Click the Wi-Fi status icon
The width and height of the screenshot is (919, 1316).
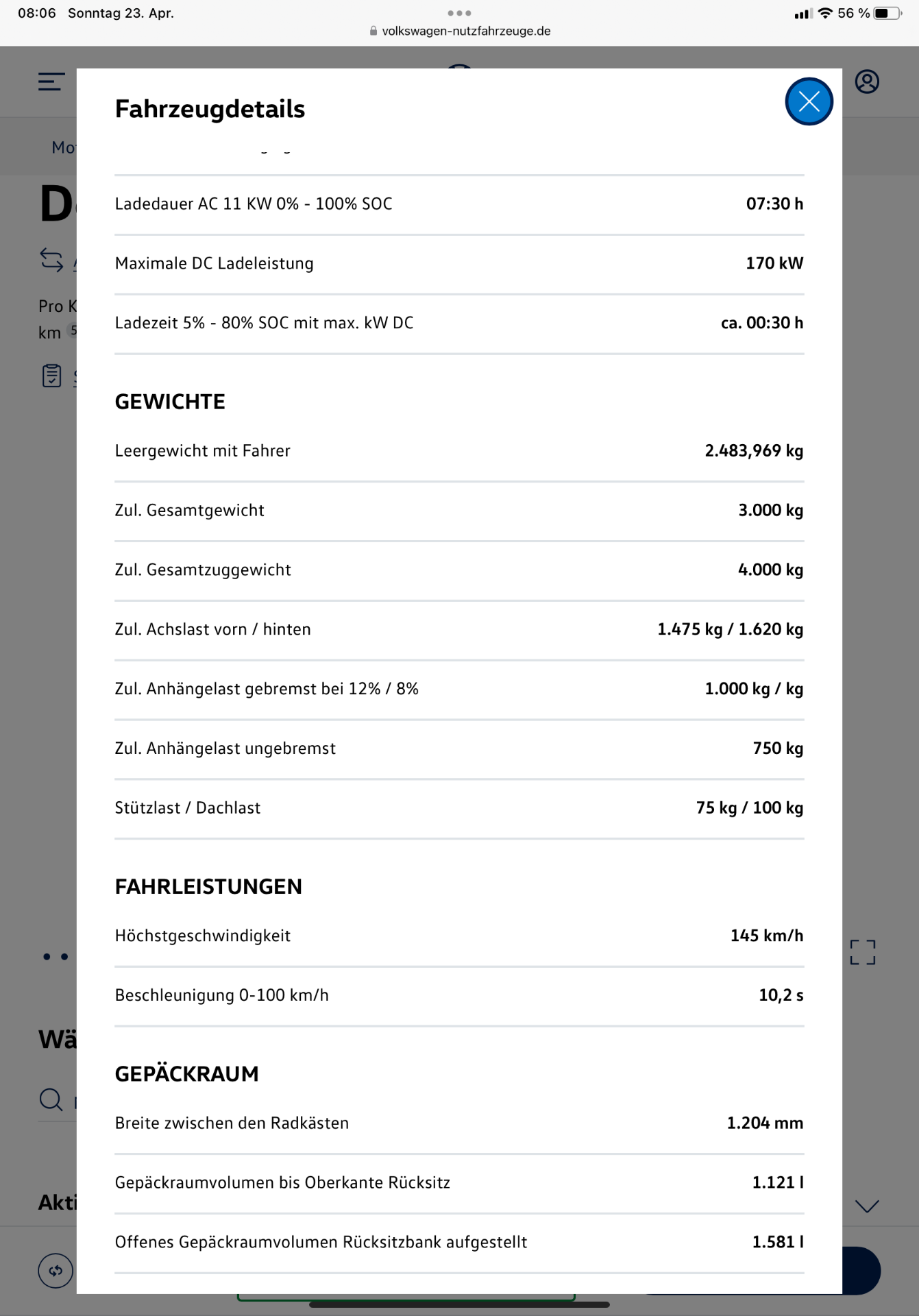[x=825, y=13]
